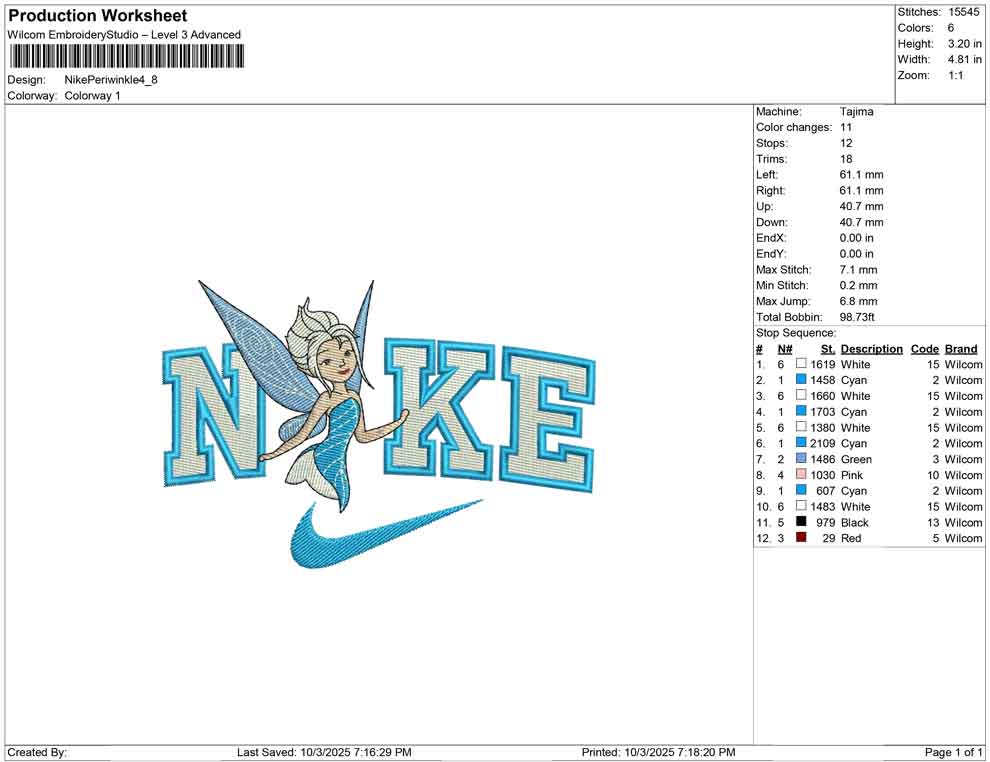Click the Left value '61.1 mm'

click(861, 174)
